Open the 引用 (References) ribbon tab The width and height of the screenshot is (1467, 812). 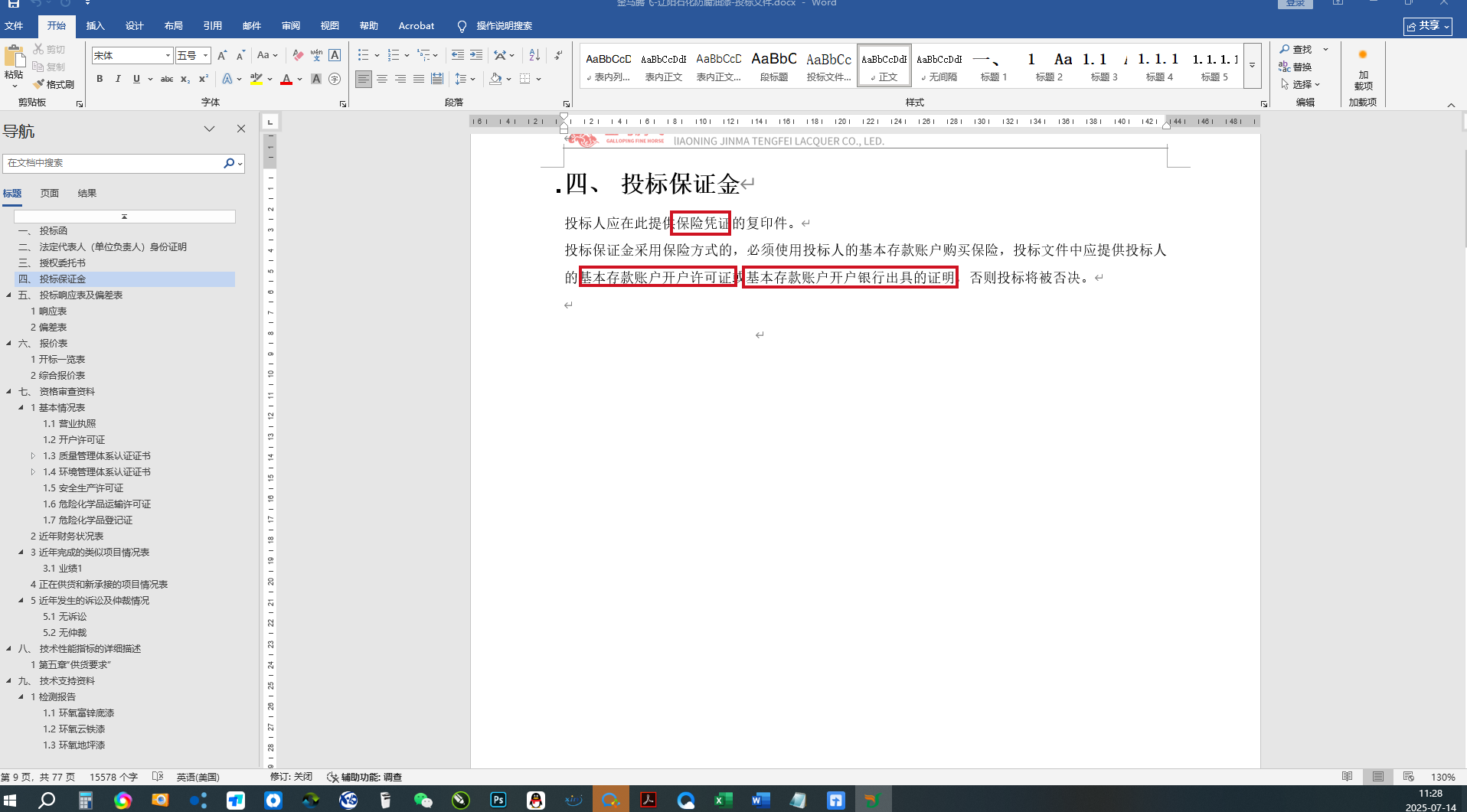click(x=213, y=26)
